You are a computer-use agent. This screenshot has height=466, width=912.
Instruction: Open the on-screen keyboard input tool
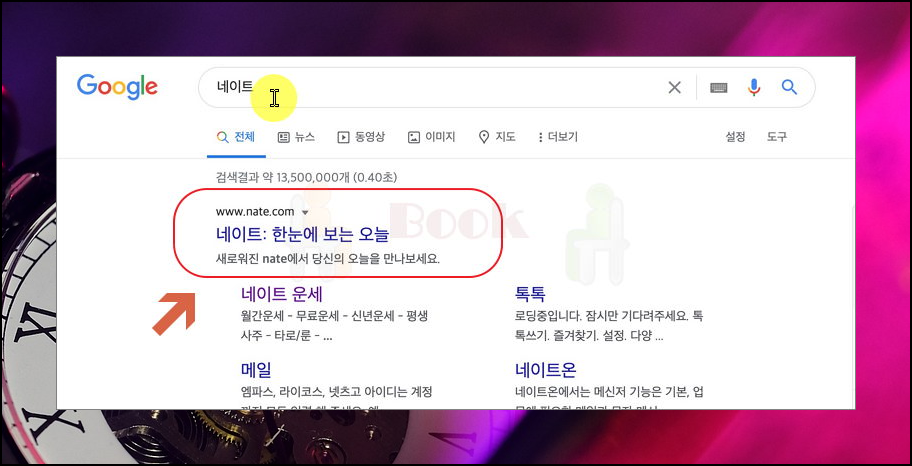tap(718, 88)
